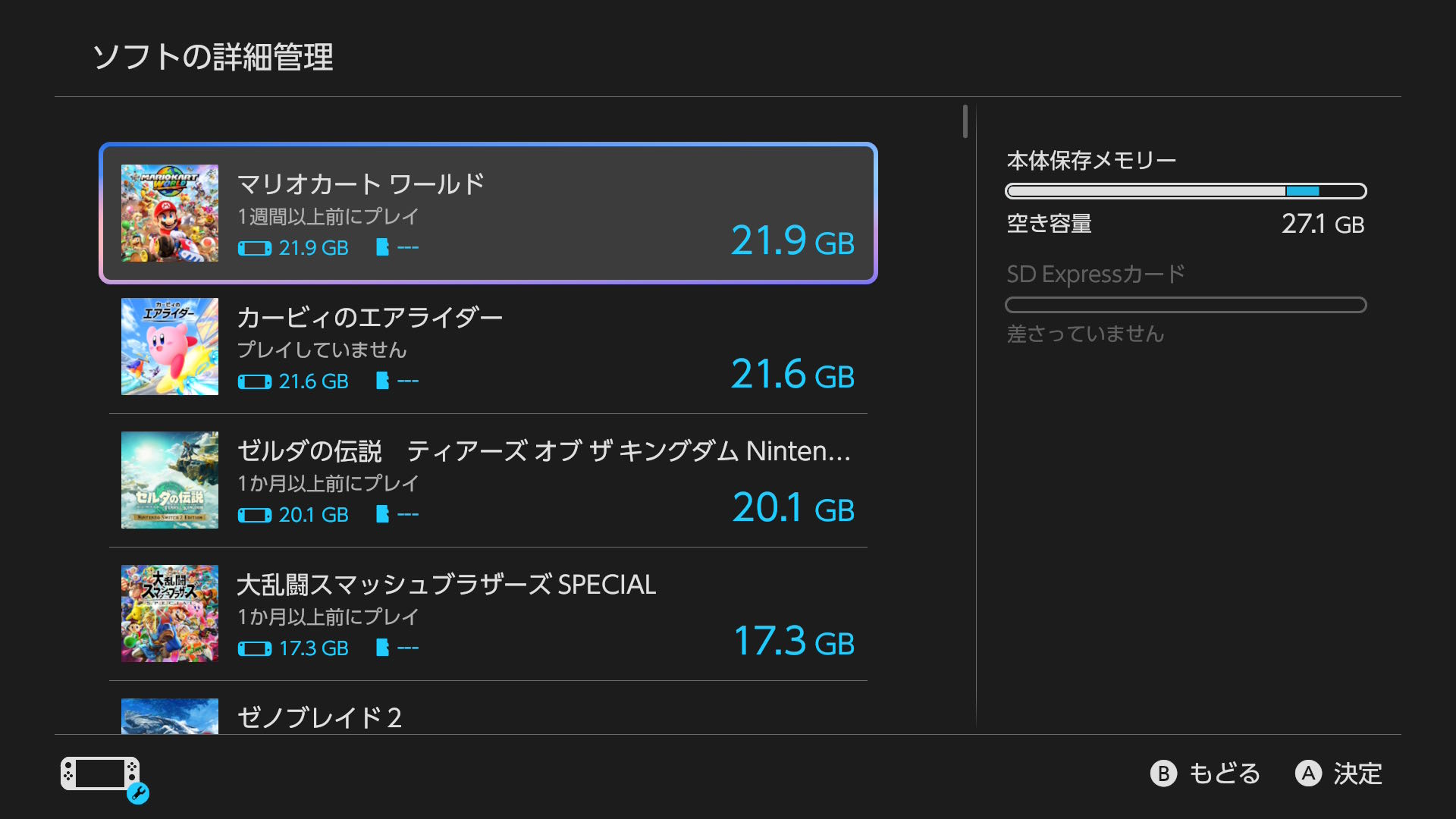Click the console storage icon under Mario Kart
The width and height of the screenshot is (1456, 819).
(x=254, y=249)
